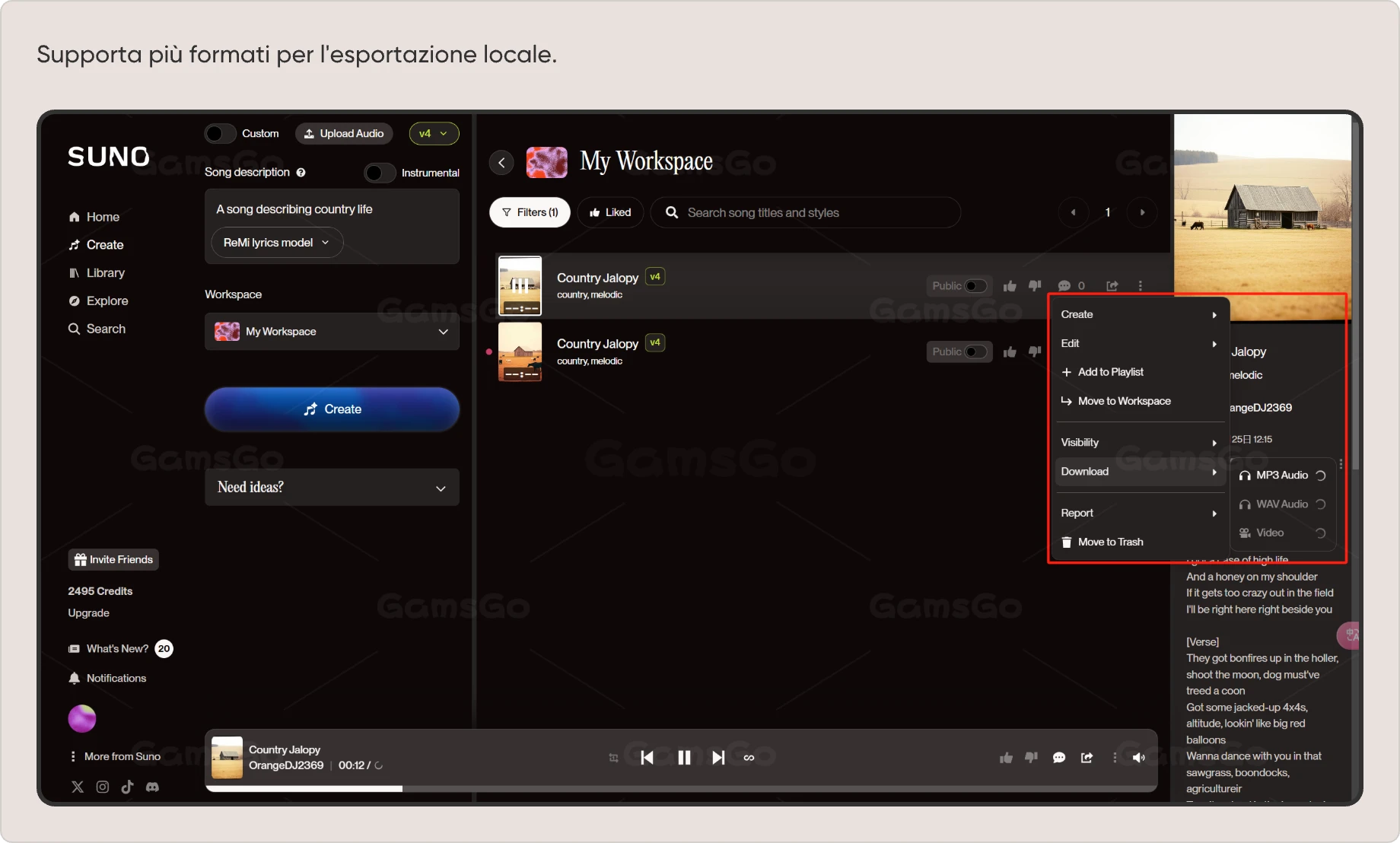Mute volume in the player bar
This screenshot has width=1400, height=843.
coord(1139,757)
